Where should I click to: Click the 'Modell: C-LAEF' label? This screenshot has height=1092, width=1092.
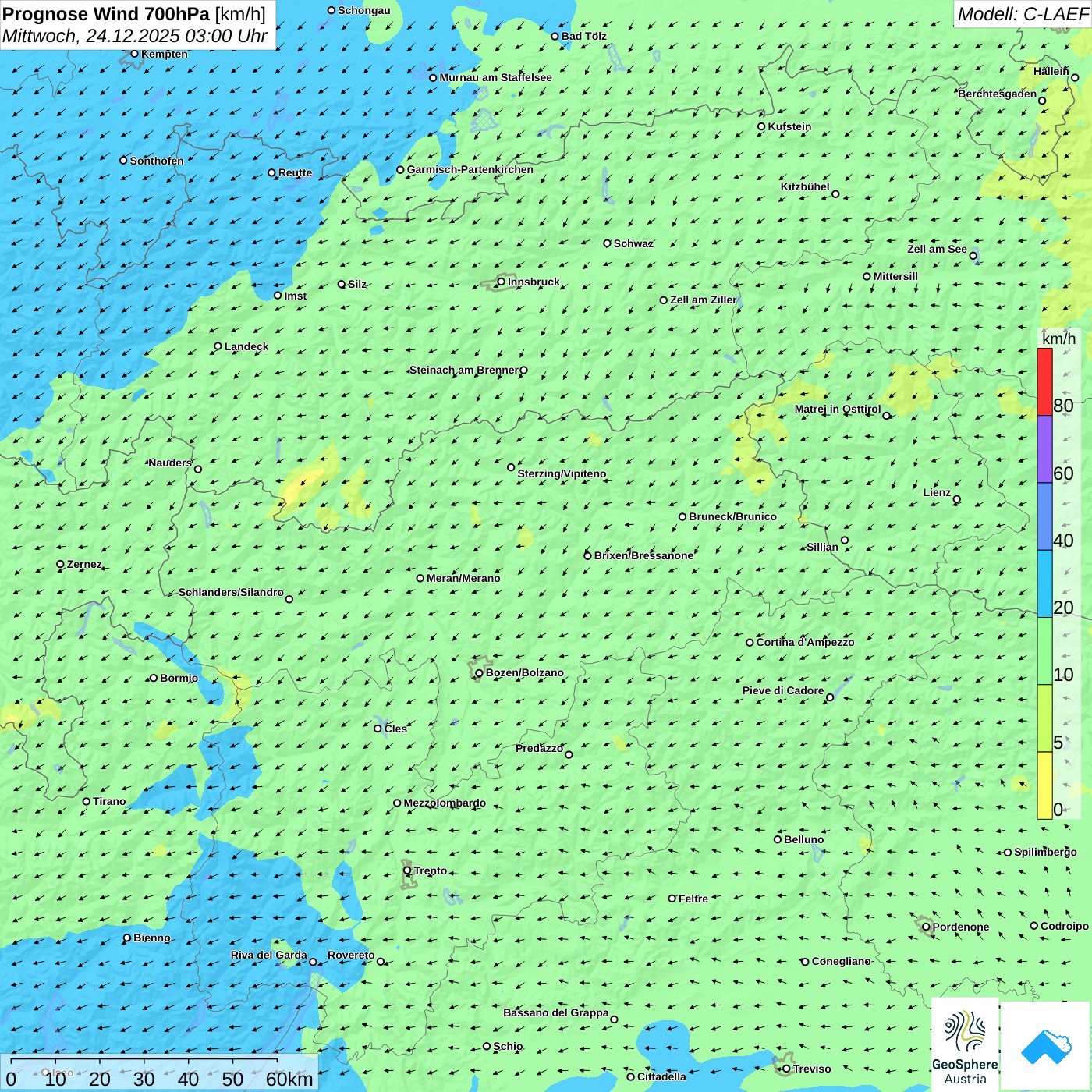coord(1022,14)
